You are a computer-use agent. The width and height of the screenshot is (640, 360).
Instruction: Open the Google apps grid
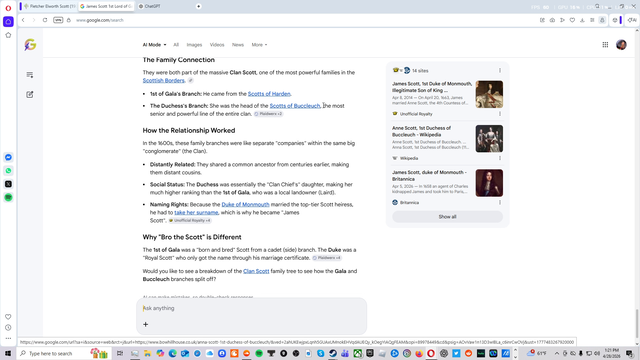(605, 44)
